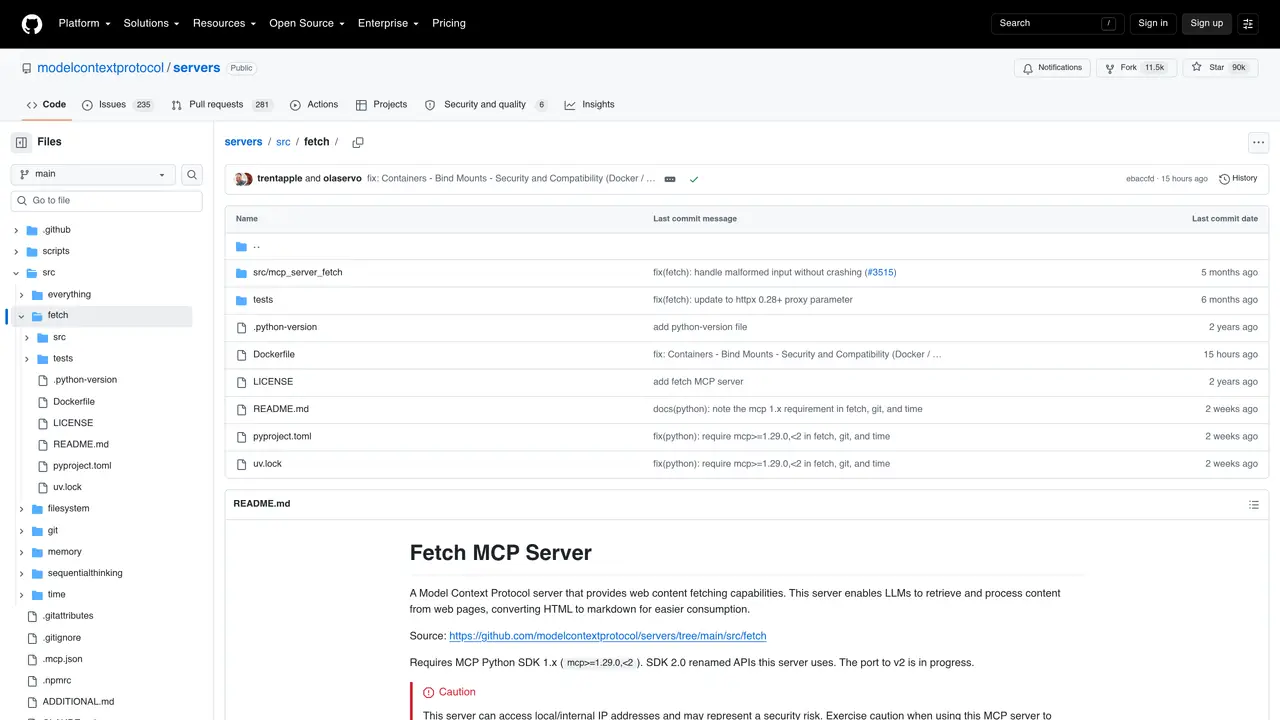This screenshot has width=1280, height=720.
Task: Click the repository icon beside modelcontextprotocol
Action: point(27,68)
